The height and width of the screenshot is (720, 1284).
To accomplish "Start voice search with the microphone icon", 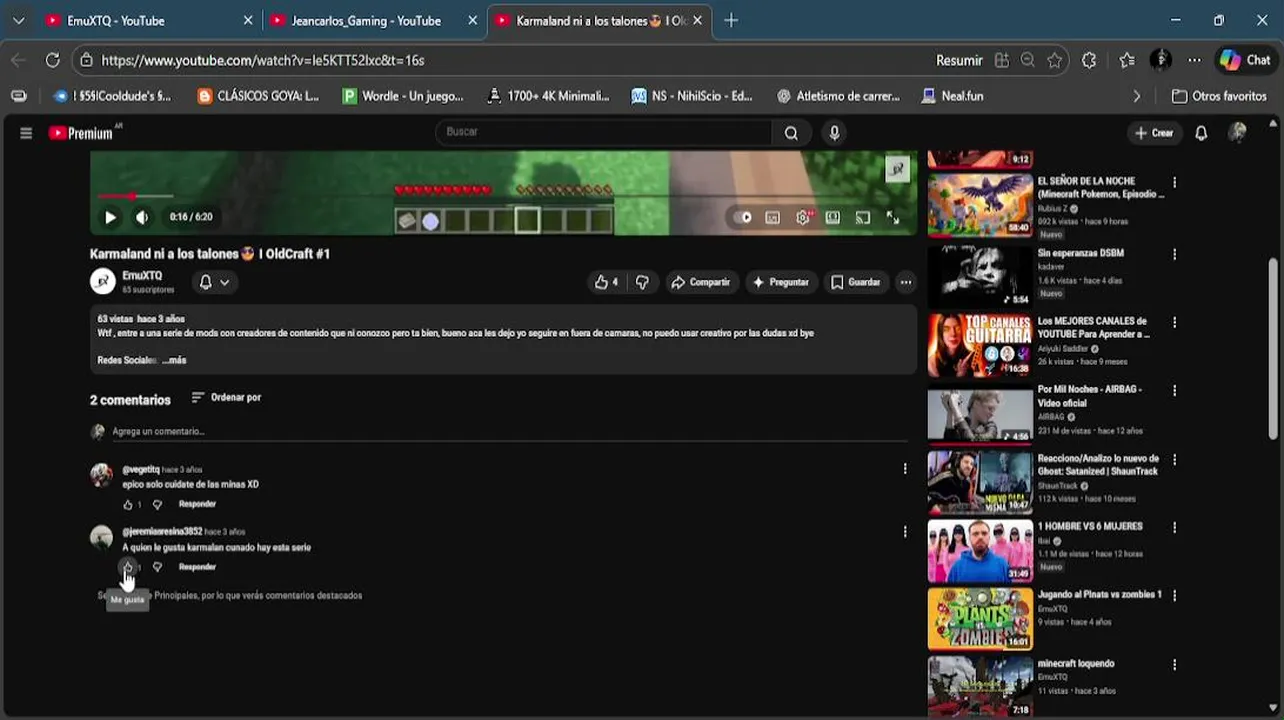I will tap(834, 133).
